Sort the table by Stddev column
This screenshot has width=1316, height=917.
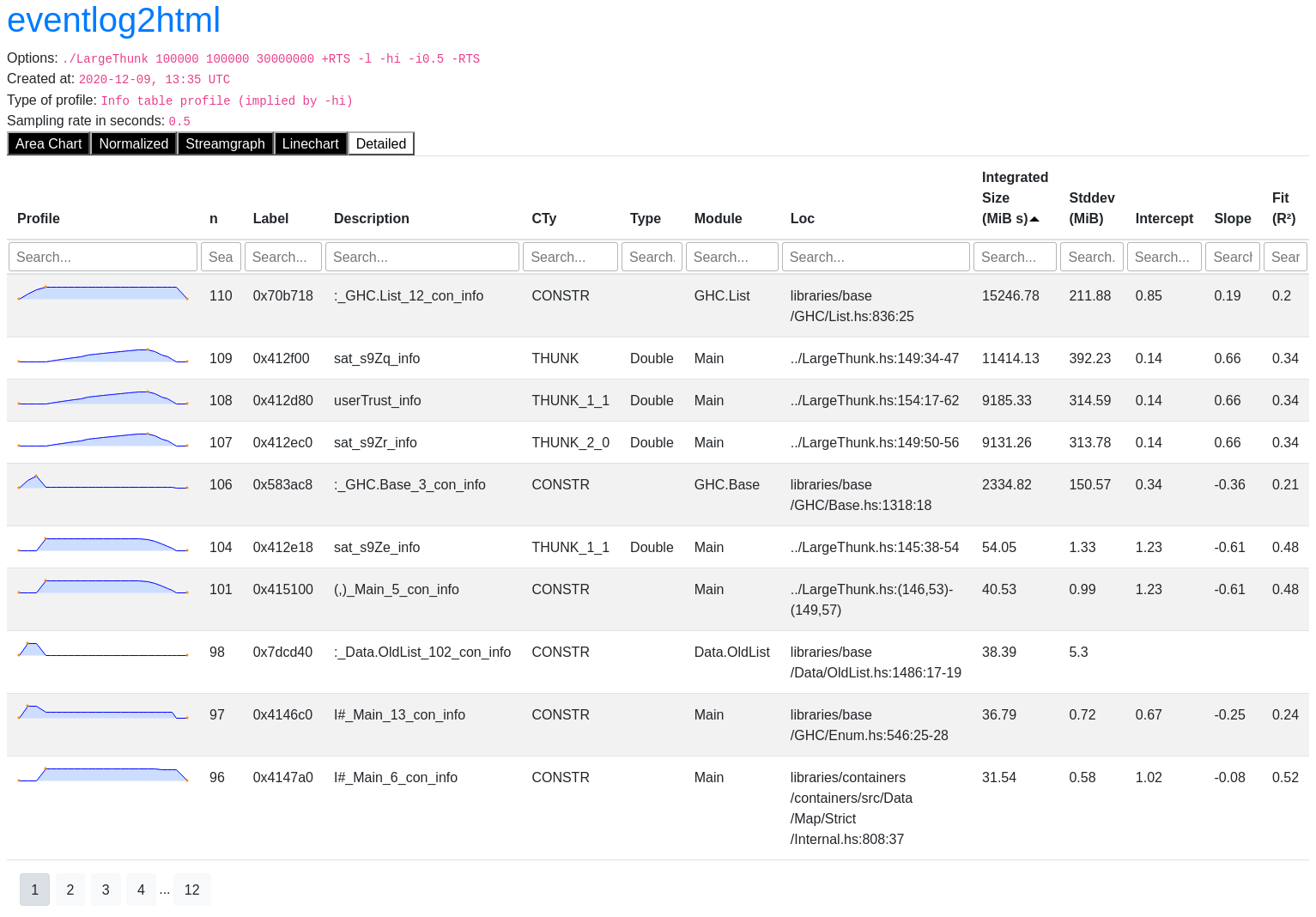1091,208
